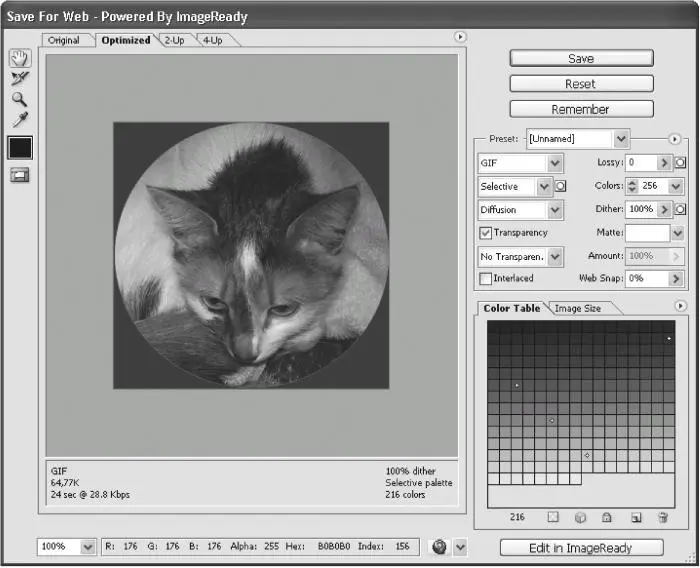Screen dimensions: 700x568
Task: Click preview in browser globe icon
Action: 437,547
